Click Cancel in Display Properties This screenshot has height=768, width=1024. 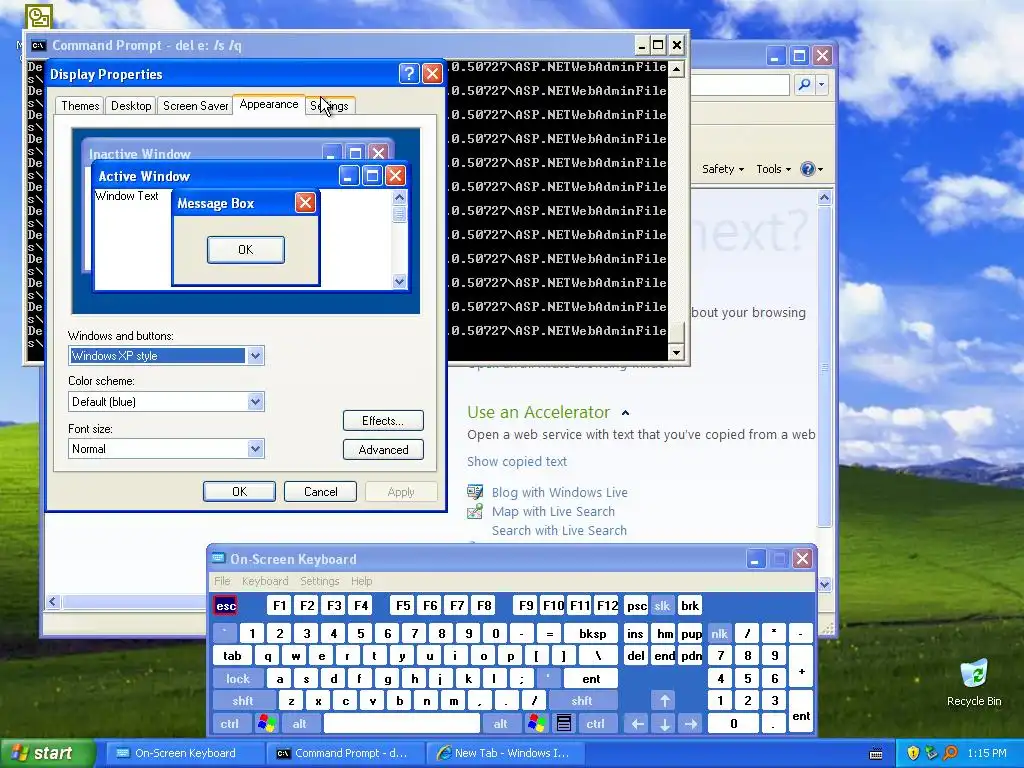321,492
